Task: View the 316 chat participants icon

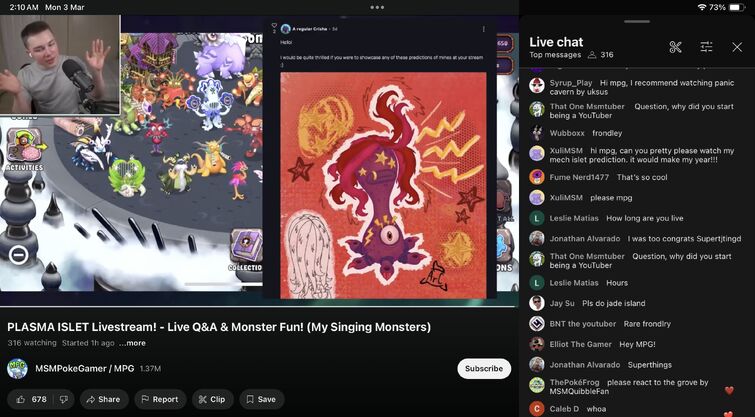Action: (592, 55)
